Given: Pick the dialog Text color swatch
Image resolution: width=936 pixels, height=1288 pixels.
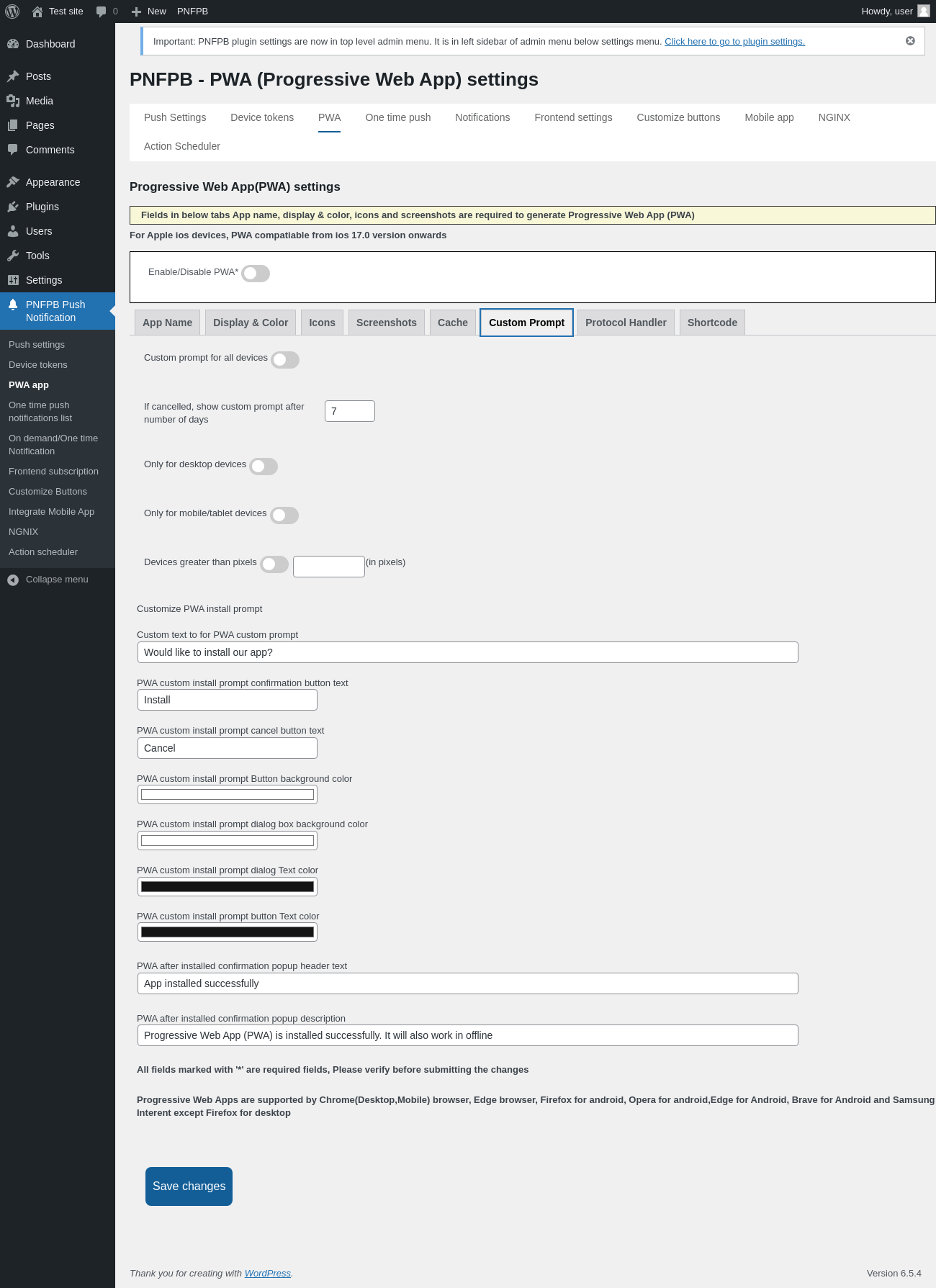Looking at the screenshot, I should (228, 887).
